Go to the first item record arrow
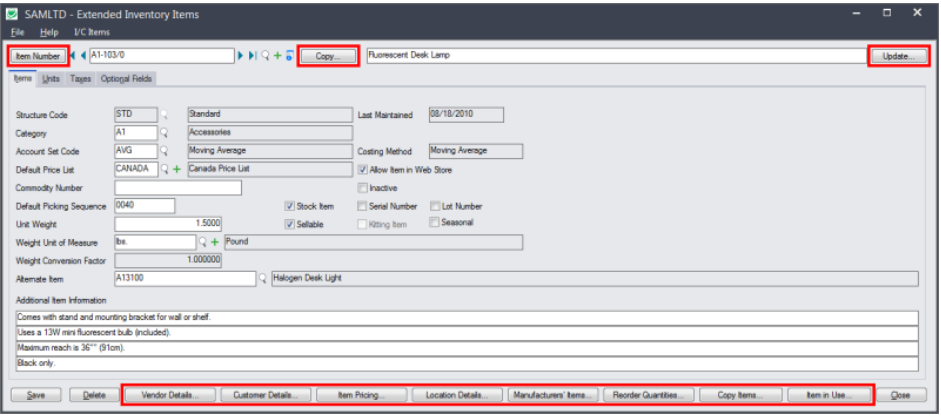The height and width of the screenshot is (418, 941). [x=74, y=56]
